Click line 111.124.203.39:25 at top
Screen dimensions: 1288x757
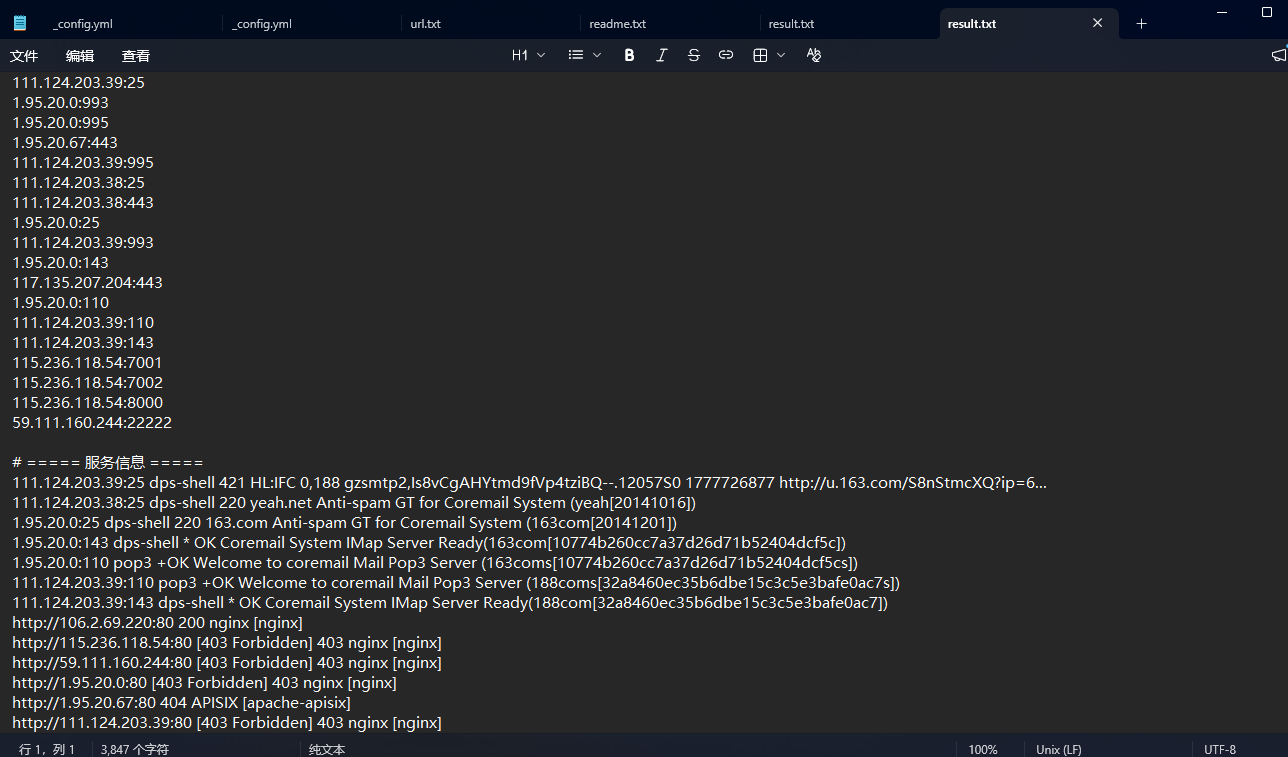point(78,83)
